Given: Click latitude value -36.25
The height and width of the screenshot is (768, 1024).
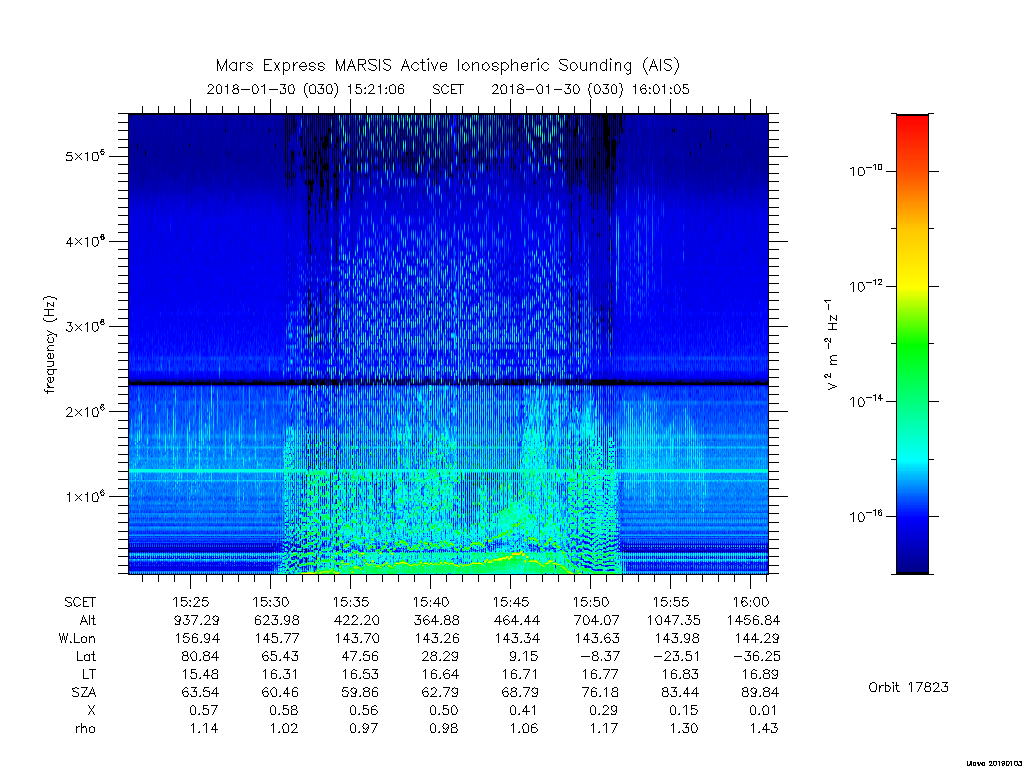Looking at the screenshot, I should click(756, 656).
